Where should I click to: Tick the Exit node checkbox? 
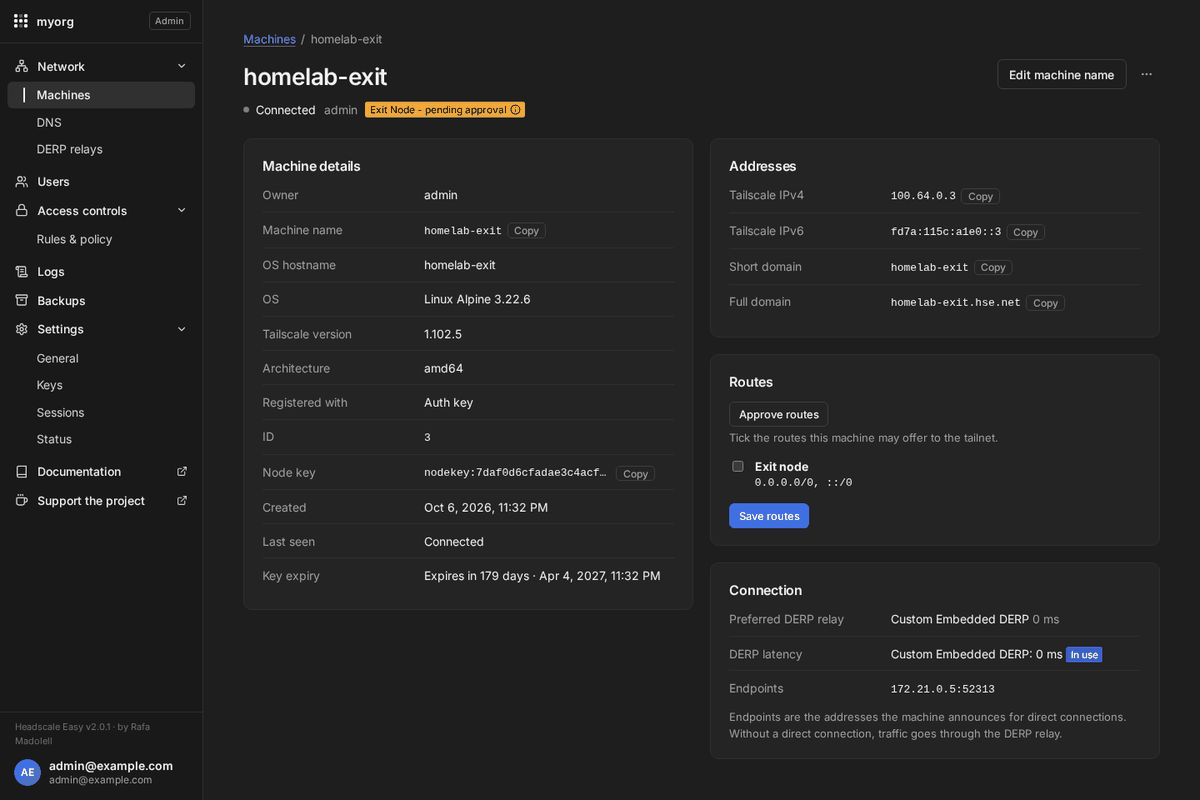tap(738, 467)
